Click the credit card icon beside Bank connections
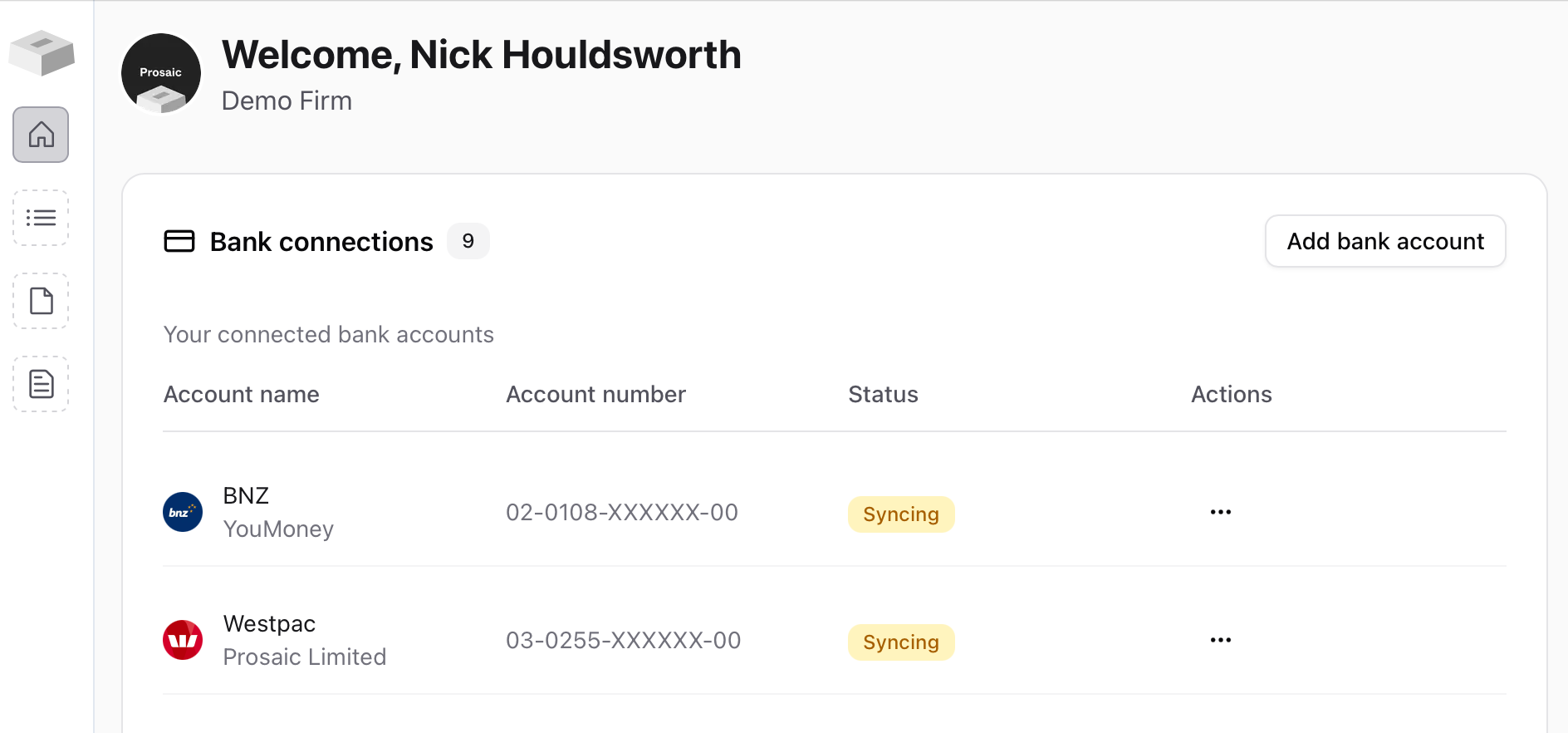 click(179, 241)
